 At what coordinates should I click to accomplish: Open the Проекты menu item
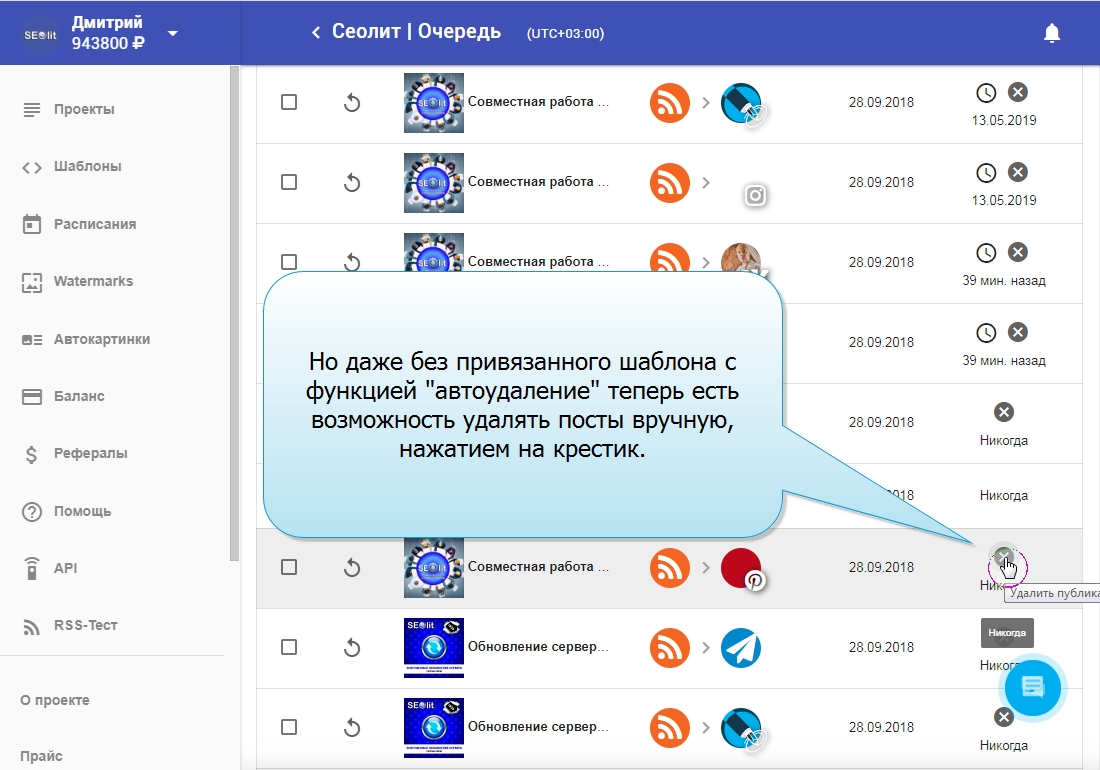(x=84, y=109)
